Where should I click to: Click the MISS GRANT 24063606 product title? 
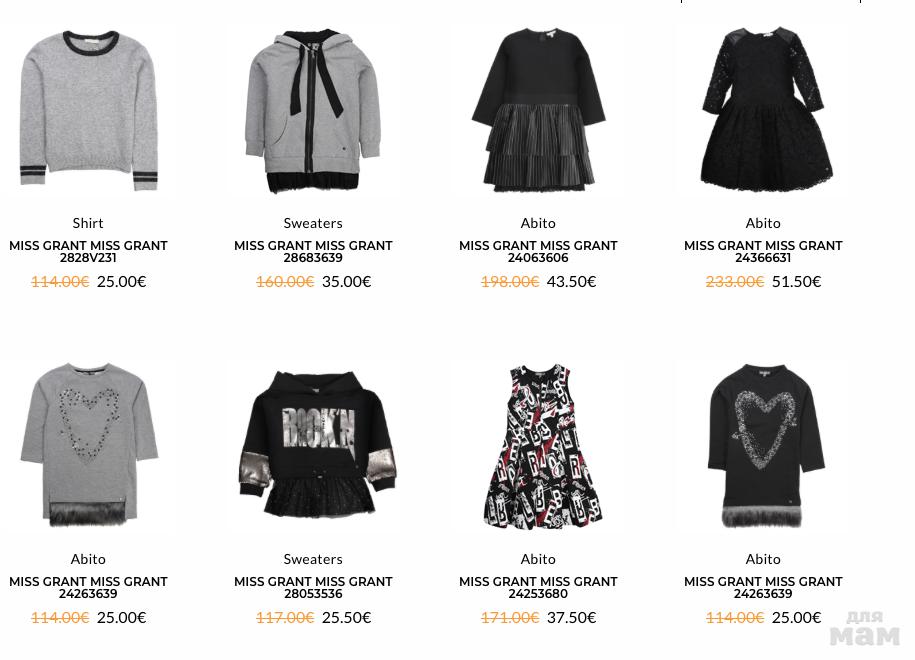(x=538, y=252)
